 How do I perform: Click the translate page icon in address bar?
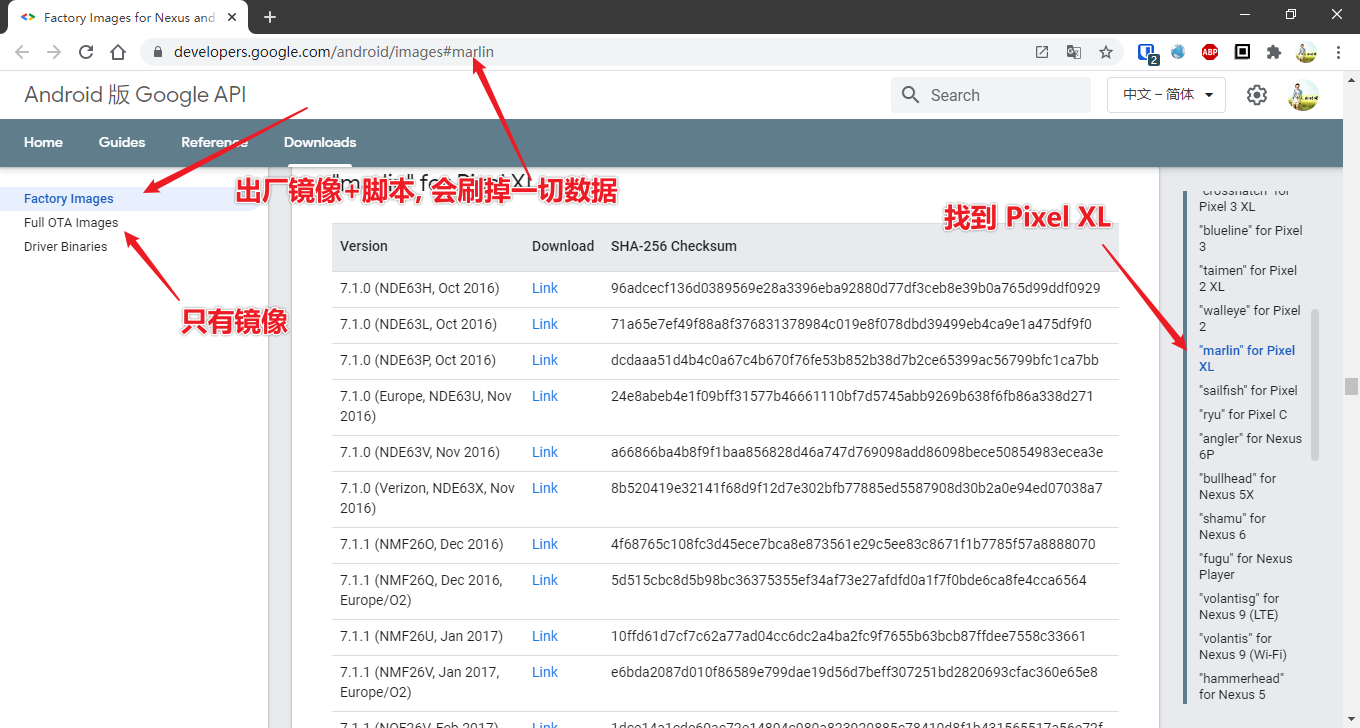[1073, 52]
